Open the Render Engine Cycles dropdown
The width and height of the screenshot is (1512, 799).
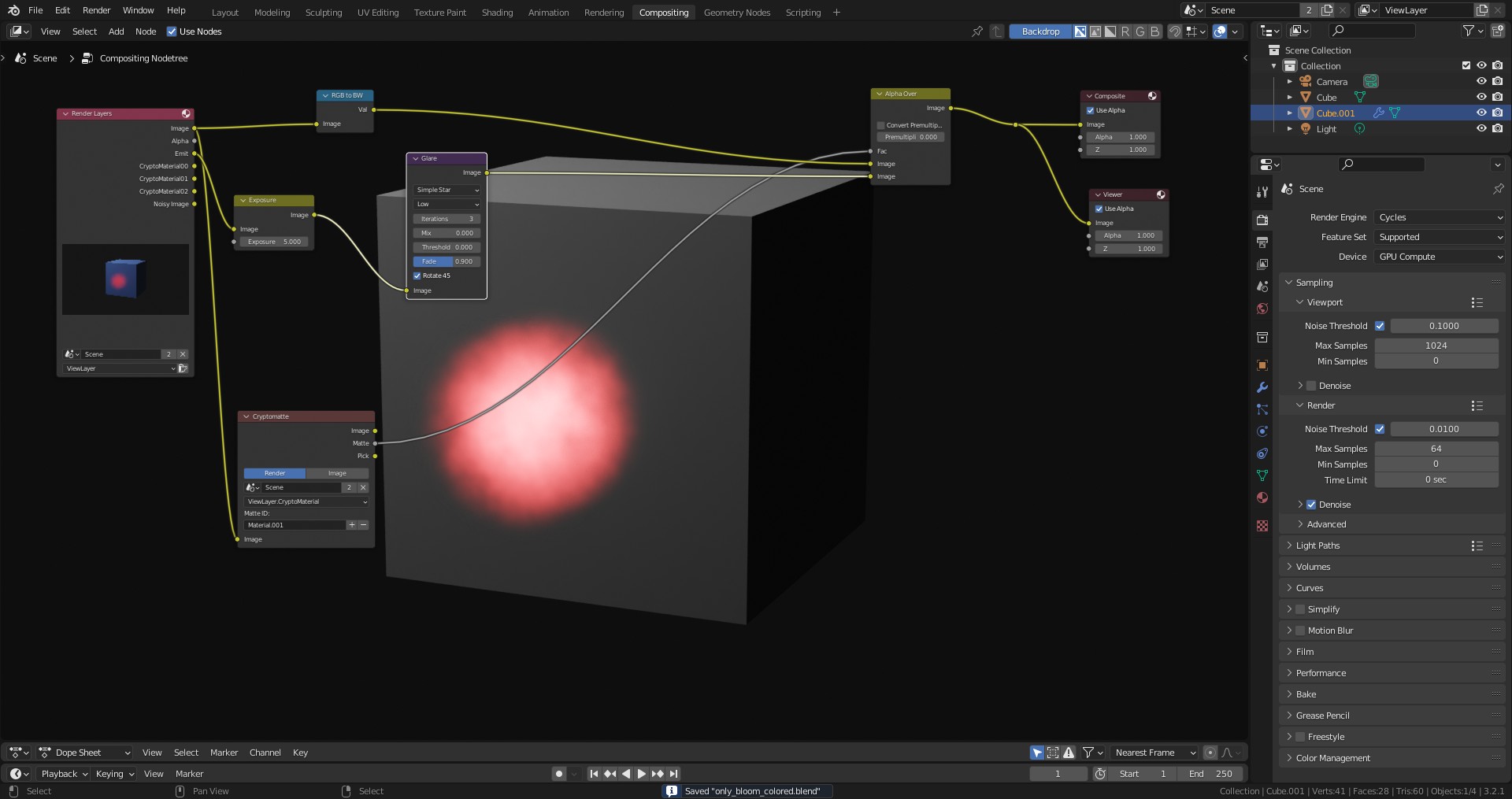[x=1440, y=217]
